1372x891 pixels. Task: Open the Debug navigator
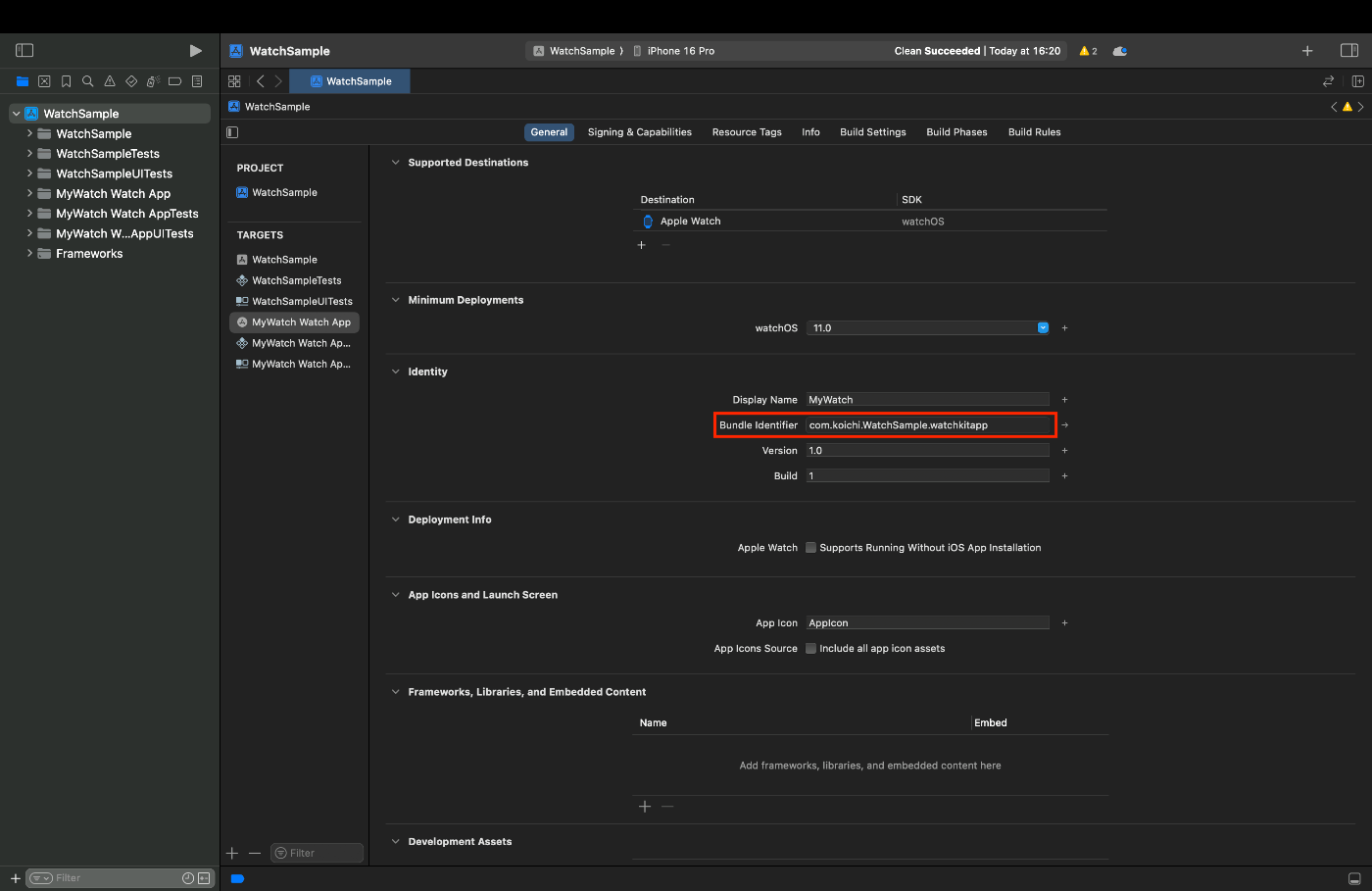tap(153, 81)
